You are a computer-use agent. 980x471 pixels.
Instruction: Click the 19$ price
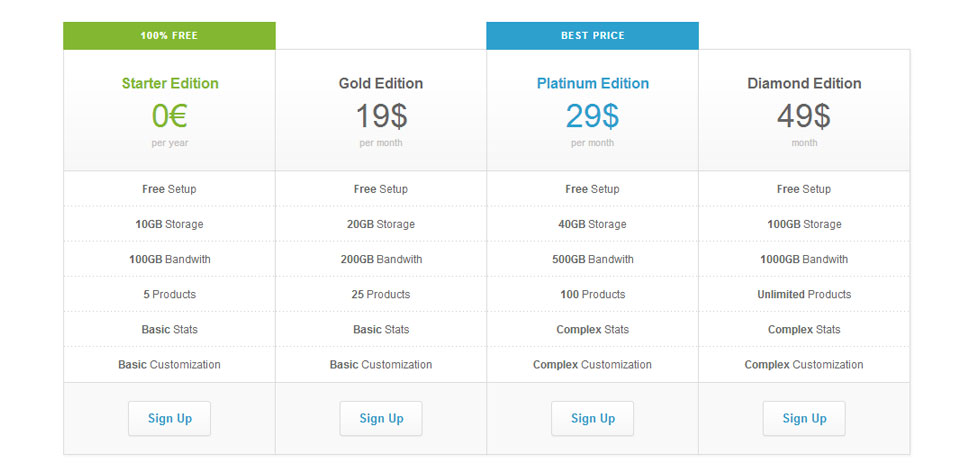(381, 116)
